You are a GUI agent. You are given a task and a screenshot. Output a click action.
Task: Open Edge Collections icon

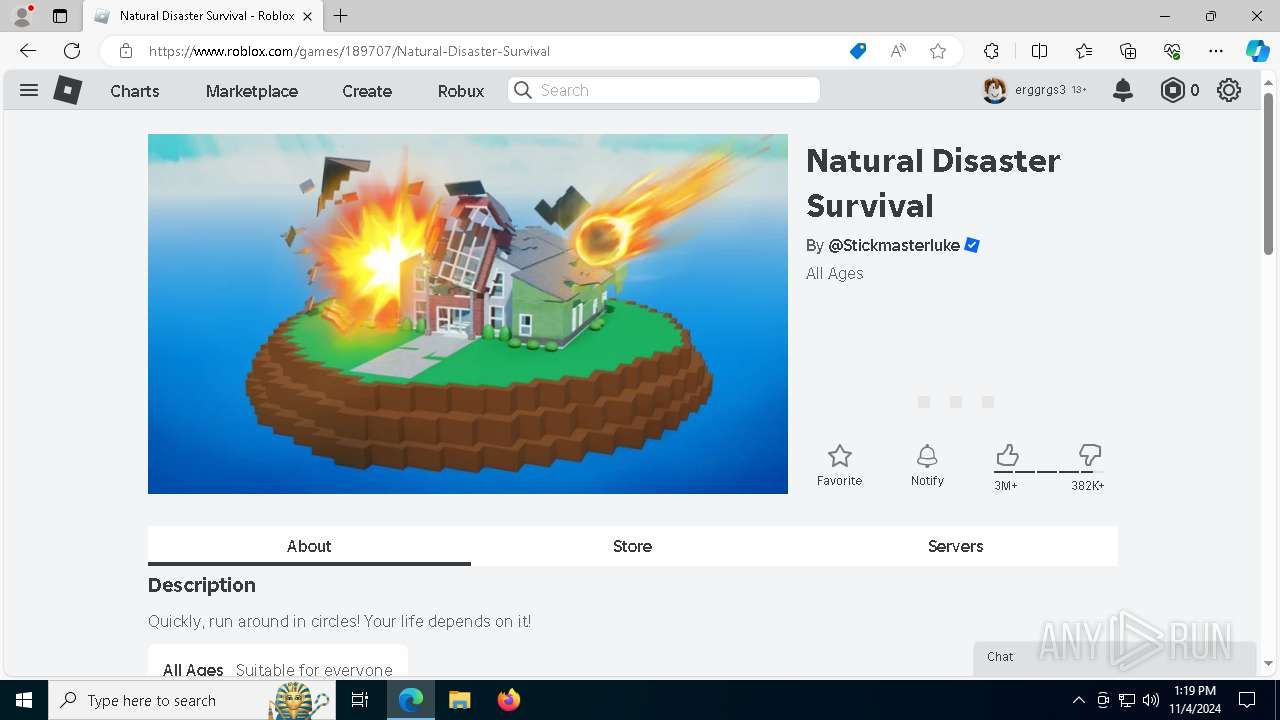(1128, 51)
